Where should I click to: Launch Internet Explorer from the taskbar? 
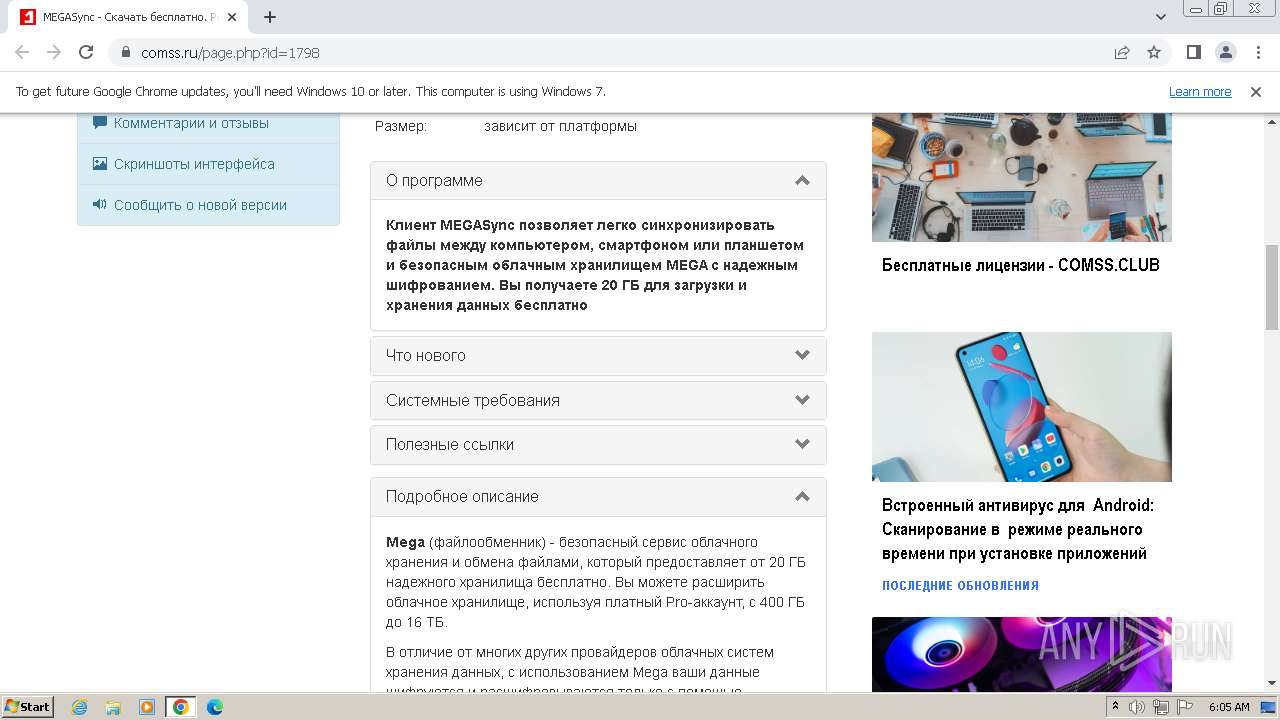[80, 707]
